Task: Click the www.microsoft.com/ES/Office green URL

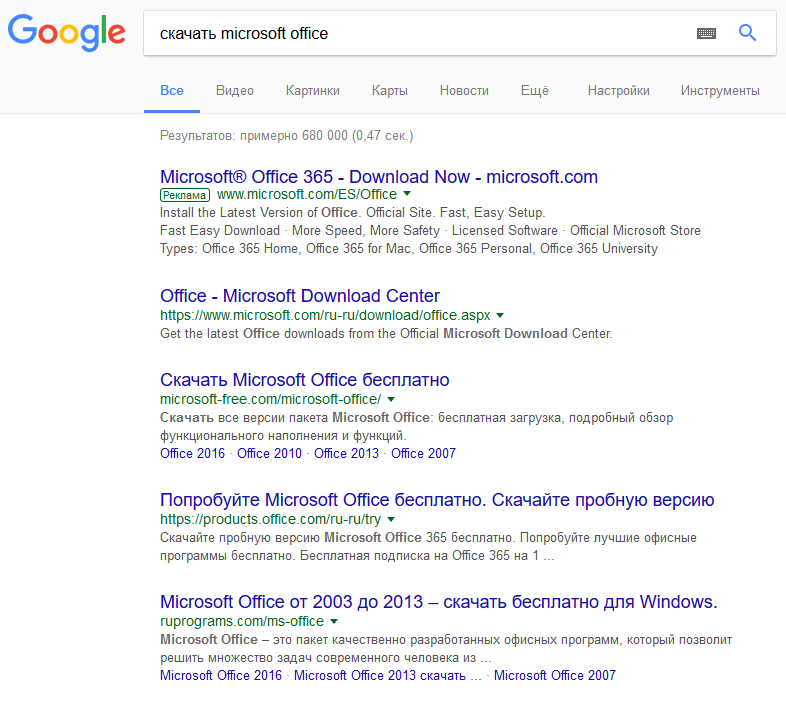Action: [x=307, y=194]
